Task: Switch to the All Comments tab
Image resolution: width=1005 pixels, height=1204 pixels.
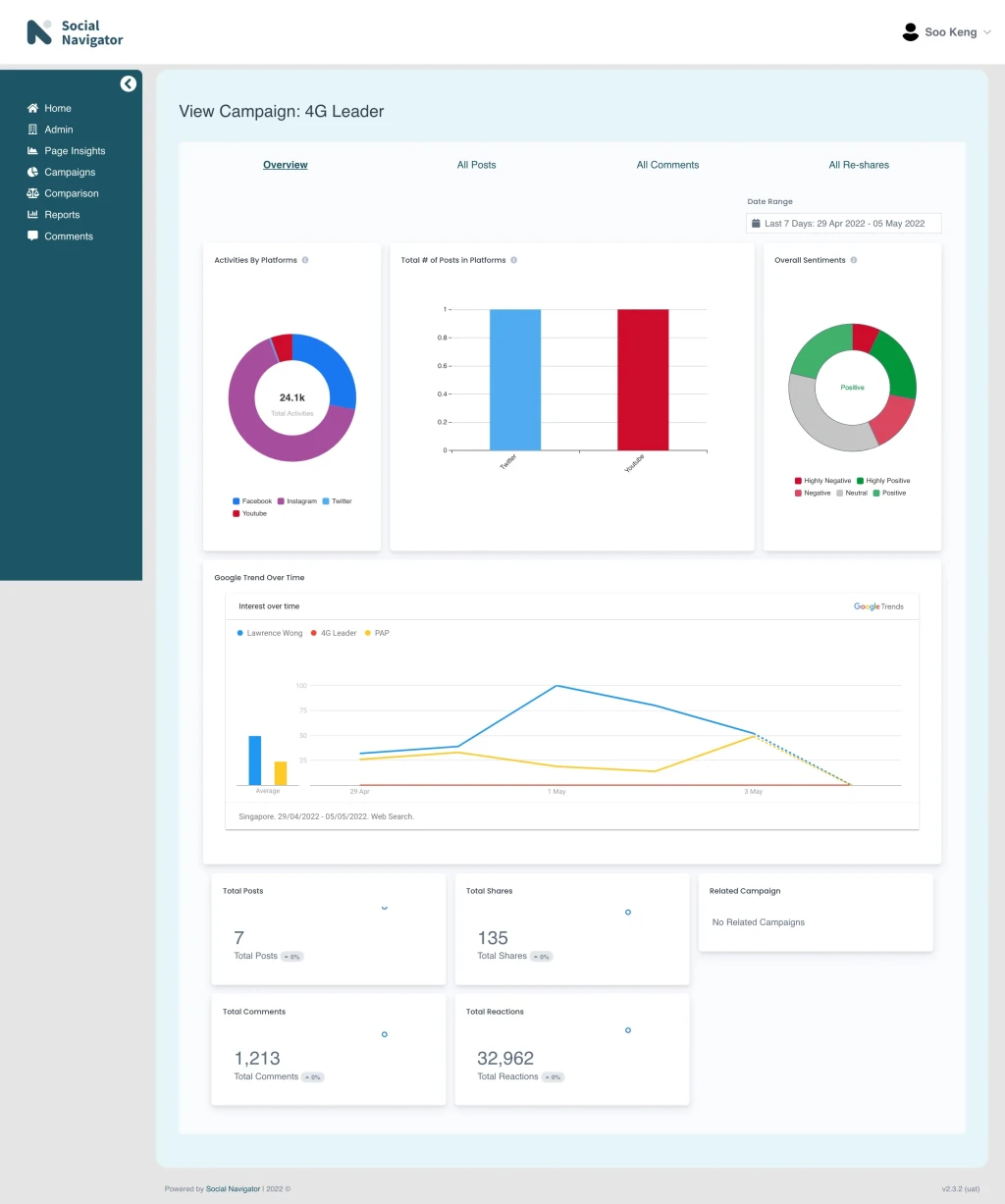Action: pos(668,165)
